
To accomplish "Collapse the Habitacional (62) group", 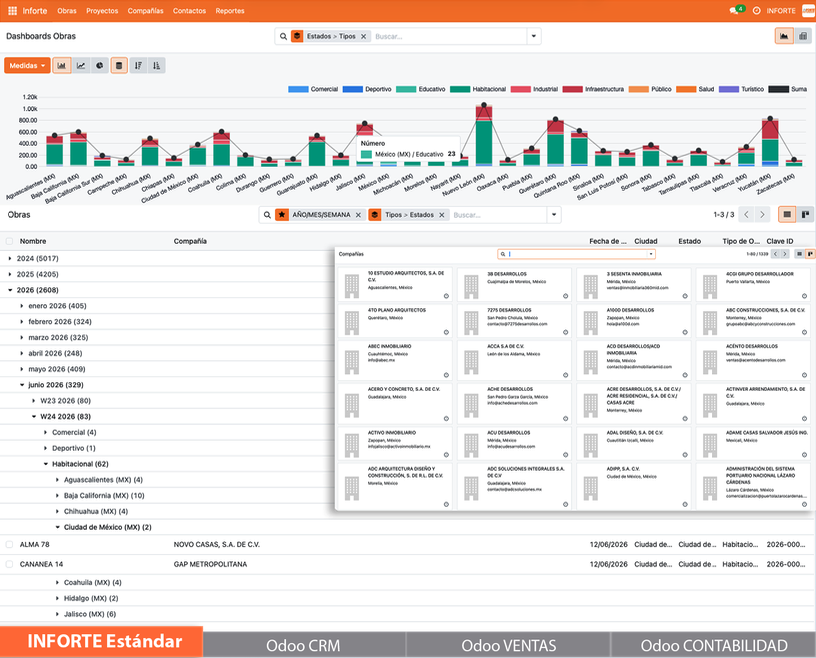I will [80, 464].
